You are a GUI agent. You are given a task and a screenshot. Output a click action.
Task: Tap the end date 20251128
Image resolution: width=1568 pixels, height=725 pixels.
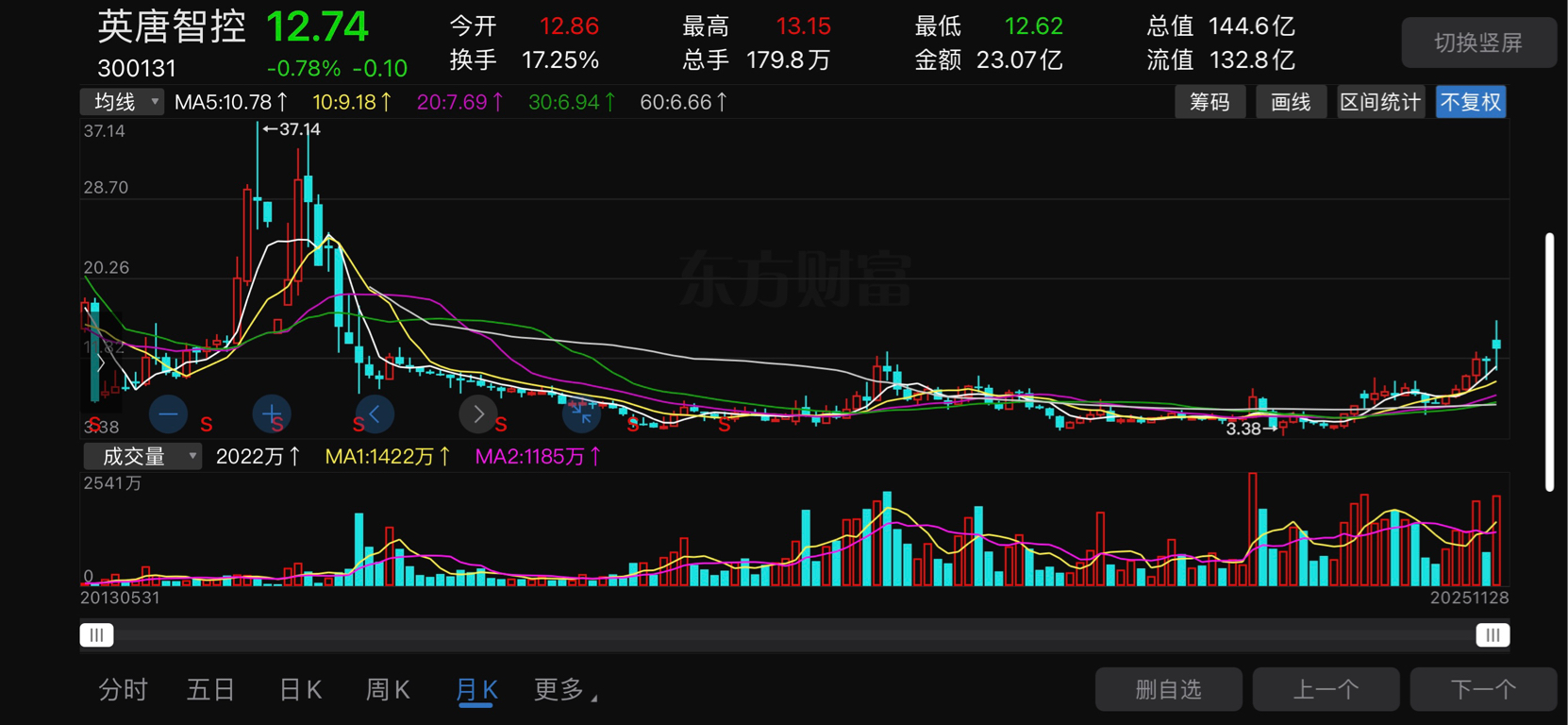(x=1469, y=598)
